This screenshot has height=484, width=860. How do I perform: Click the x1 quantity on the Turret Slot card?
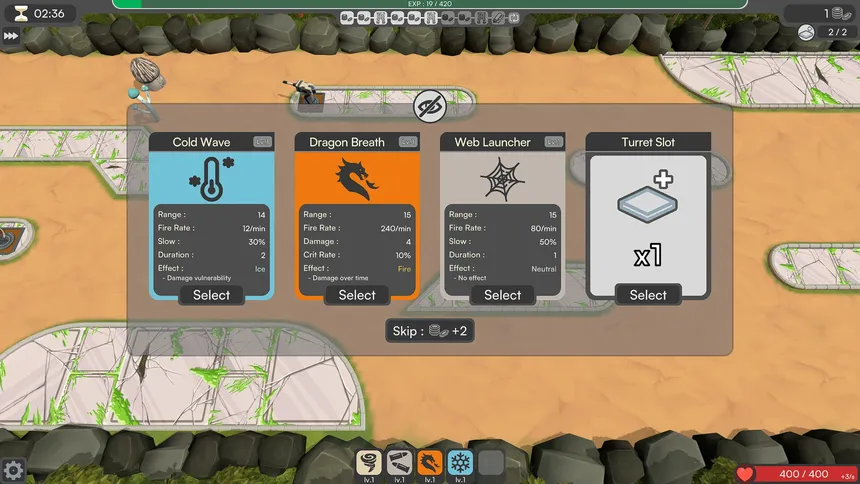648,256
